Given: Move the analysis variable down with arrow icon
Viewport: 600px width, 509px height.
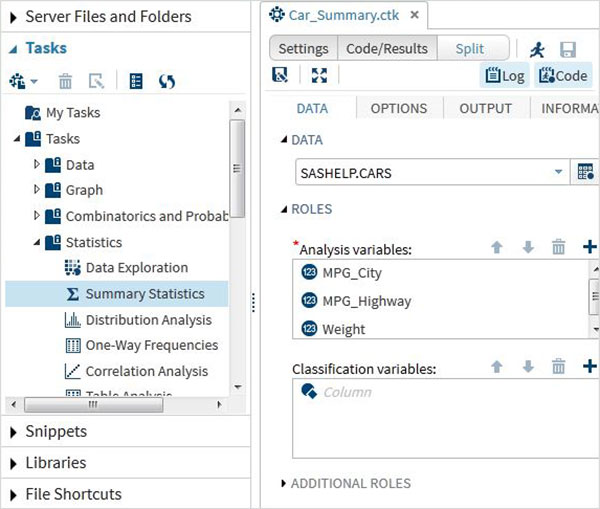Looking at the screenshot, I should pyautogui.click(x=528, y=247).
